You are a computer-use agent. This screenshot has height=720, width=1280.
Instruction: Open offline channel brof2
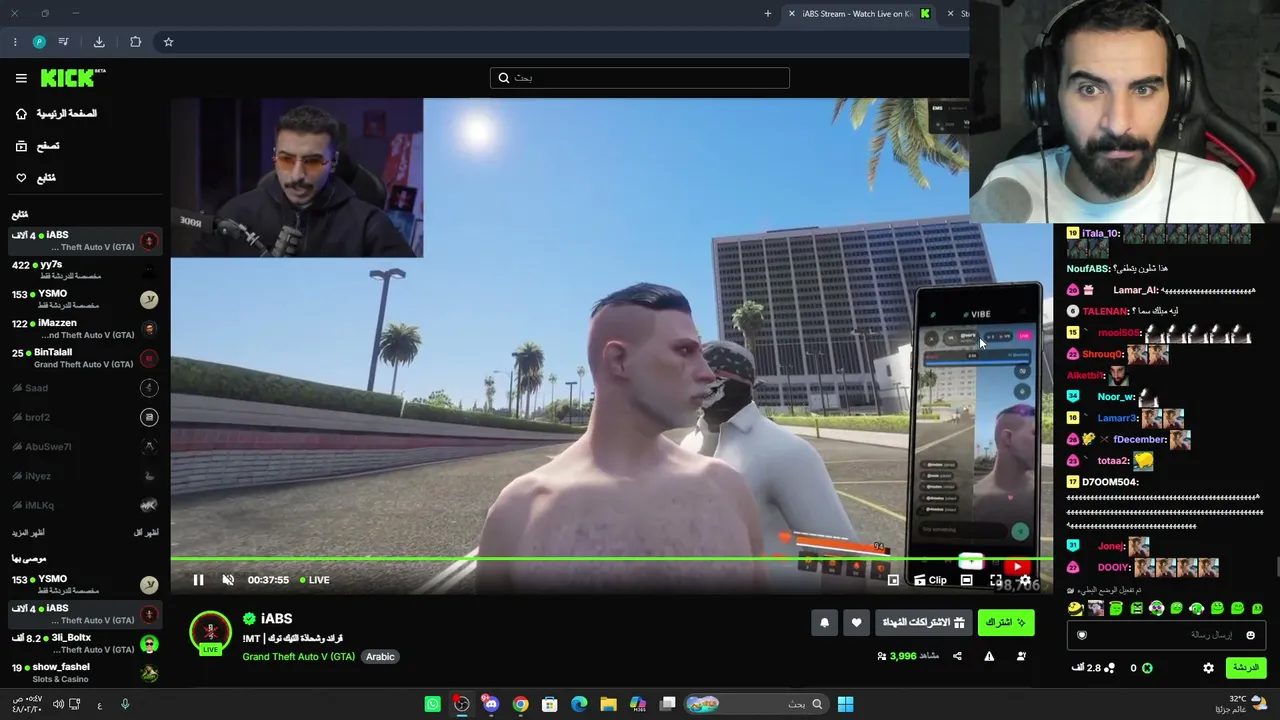[x=84, y=417]
